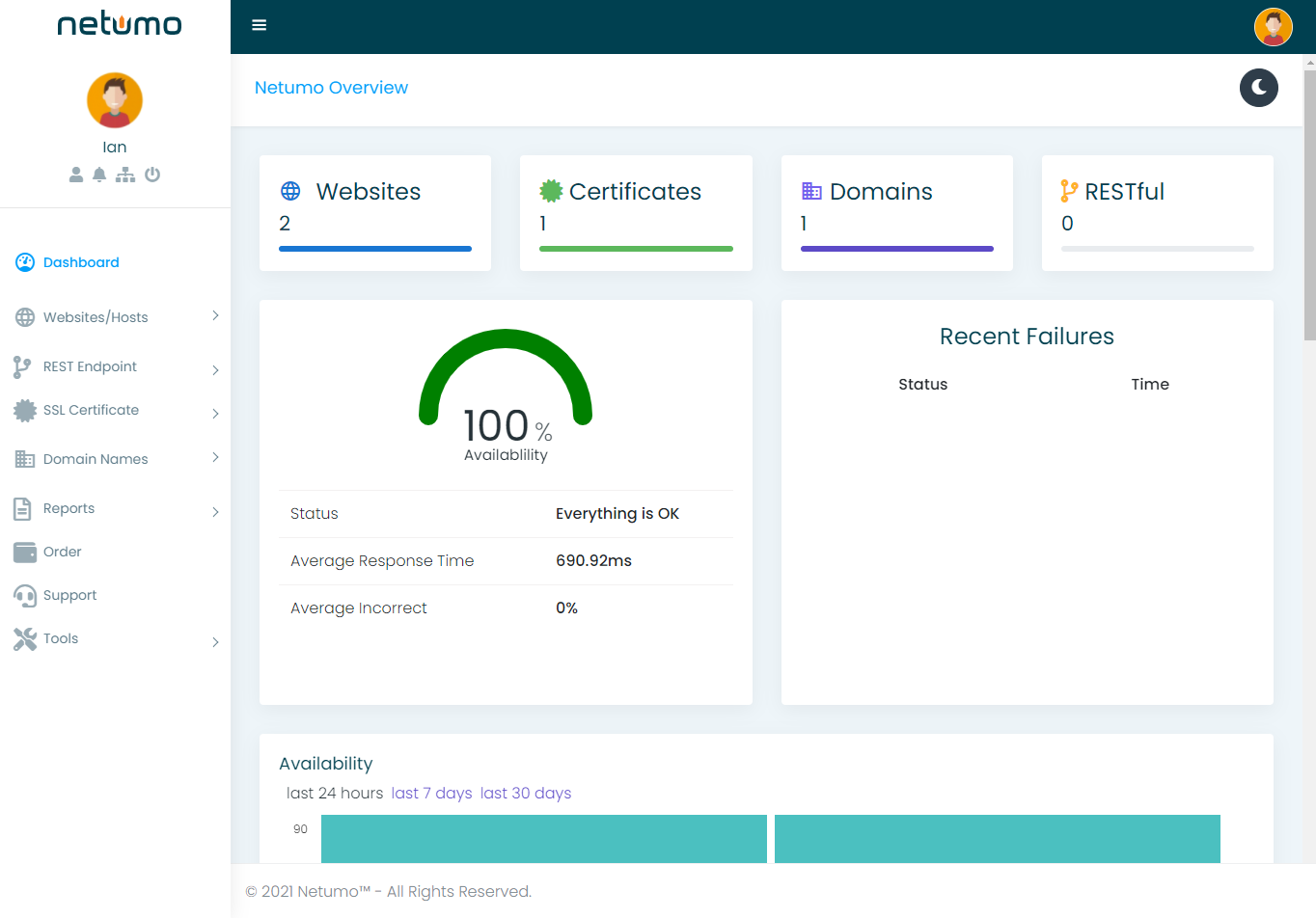This screenshot has height=918, width=1316.
Task: Expand the REST Endpoint menu chevron
Action: (215, 369)
